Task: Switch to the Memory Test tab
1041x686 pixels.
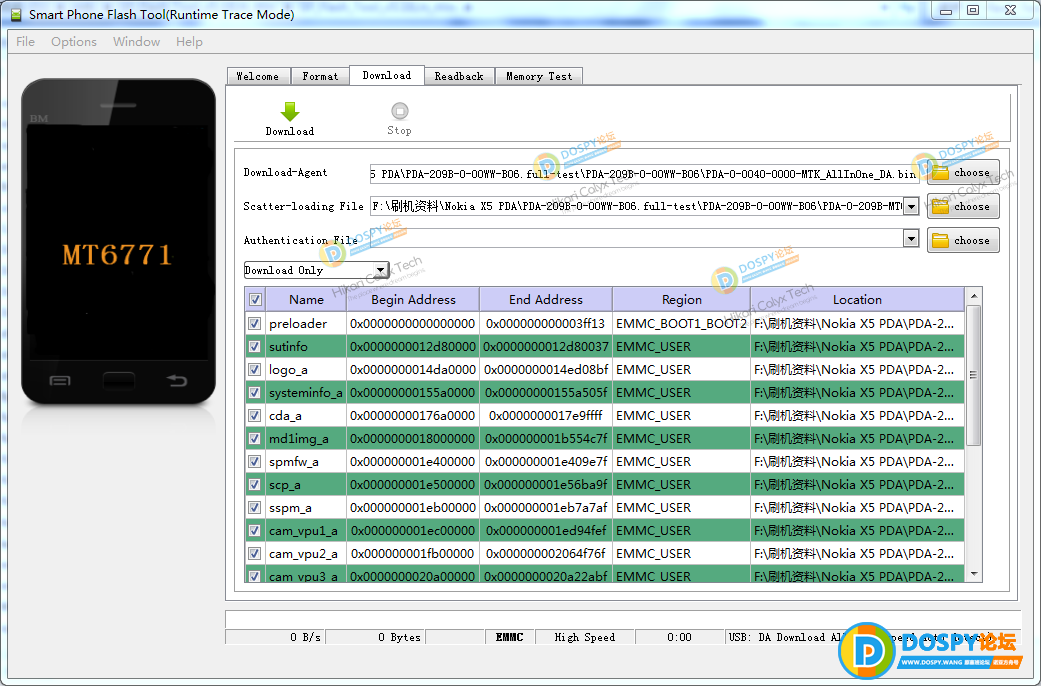Action: [x=539, y=76]
